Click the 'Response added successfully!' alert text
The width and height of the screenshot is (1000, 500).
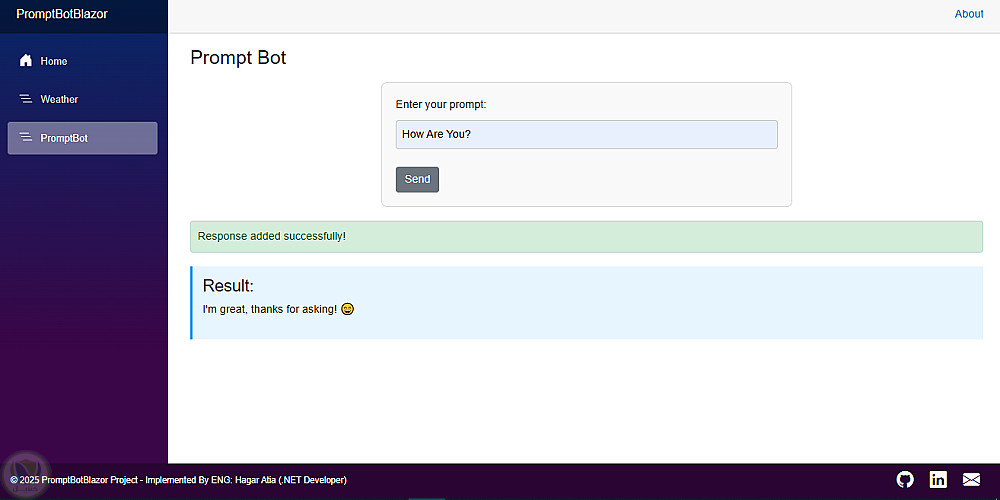272,237
